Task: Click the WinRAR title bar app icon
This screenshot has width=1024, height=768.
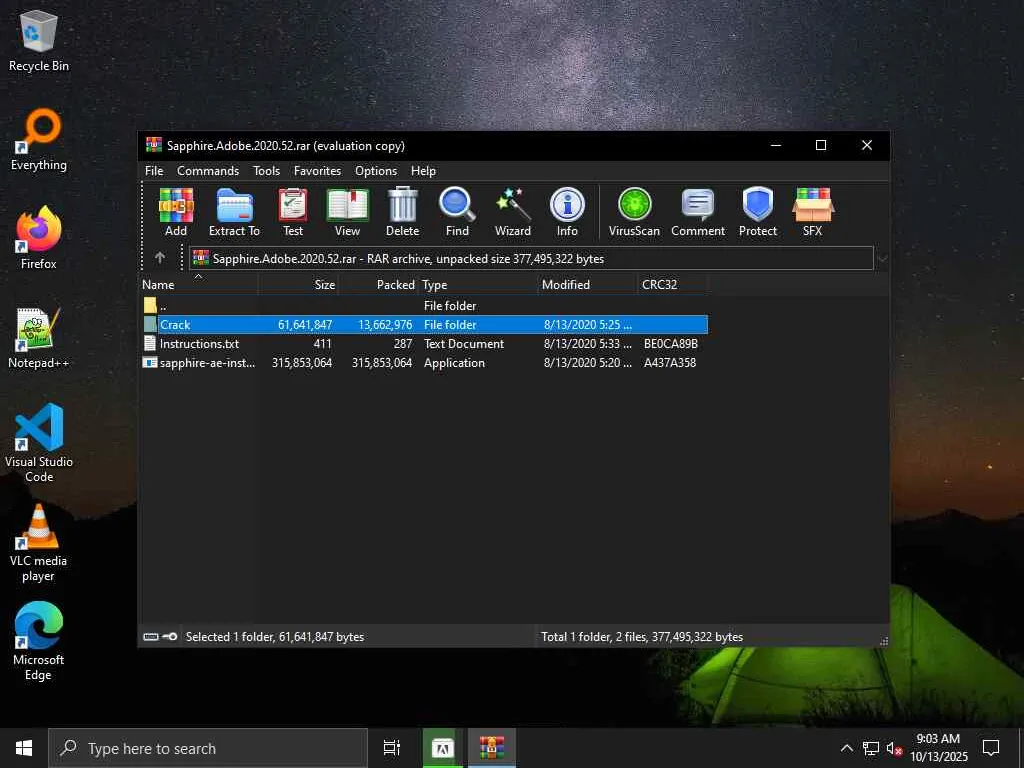Action: click(x=153, y=144)
